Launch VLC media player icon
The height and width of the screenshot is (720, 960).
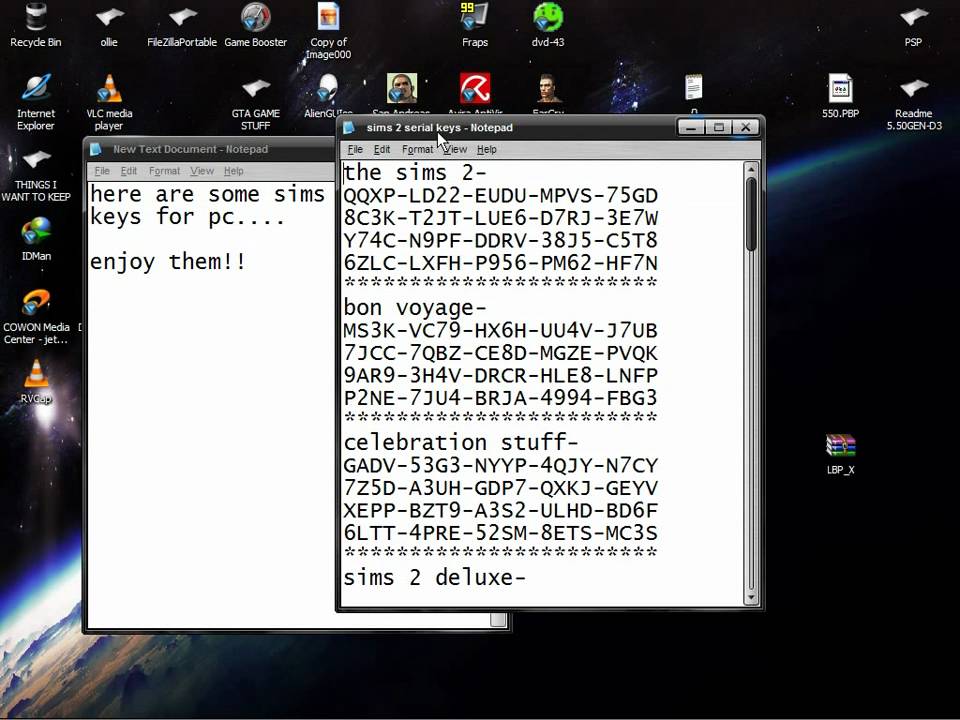coord(109,91)
